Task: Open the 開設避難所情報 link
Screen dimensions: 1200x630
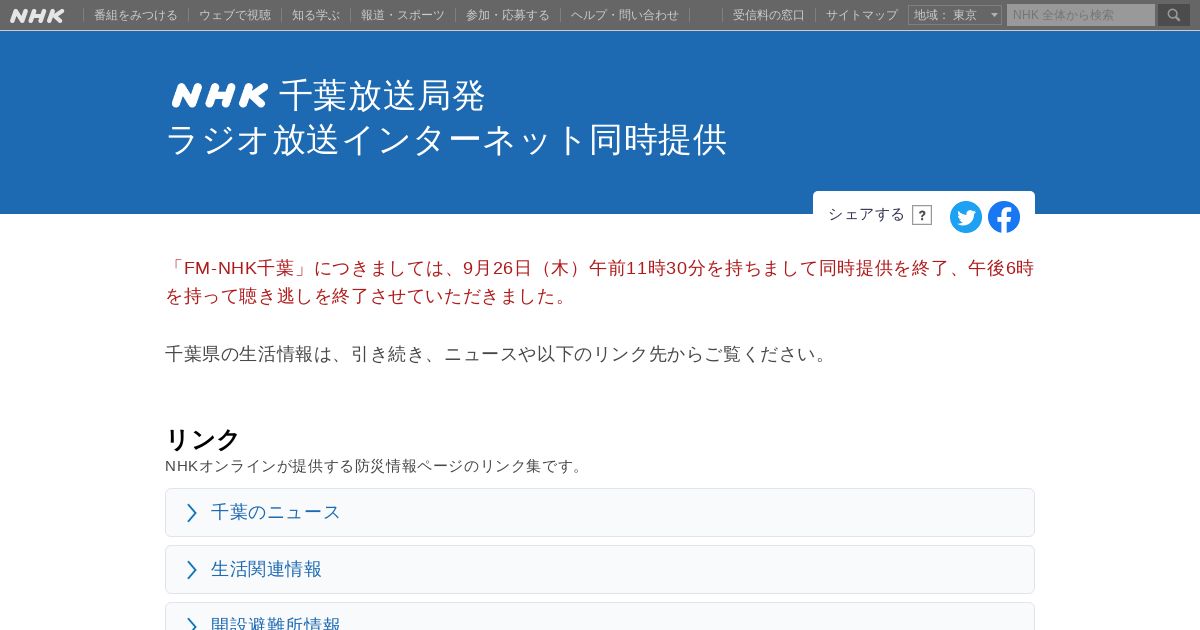Action: [x=600, y=617]
